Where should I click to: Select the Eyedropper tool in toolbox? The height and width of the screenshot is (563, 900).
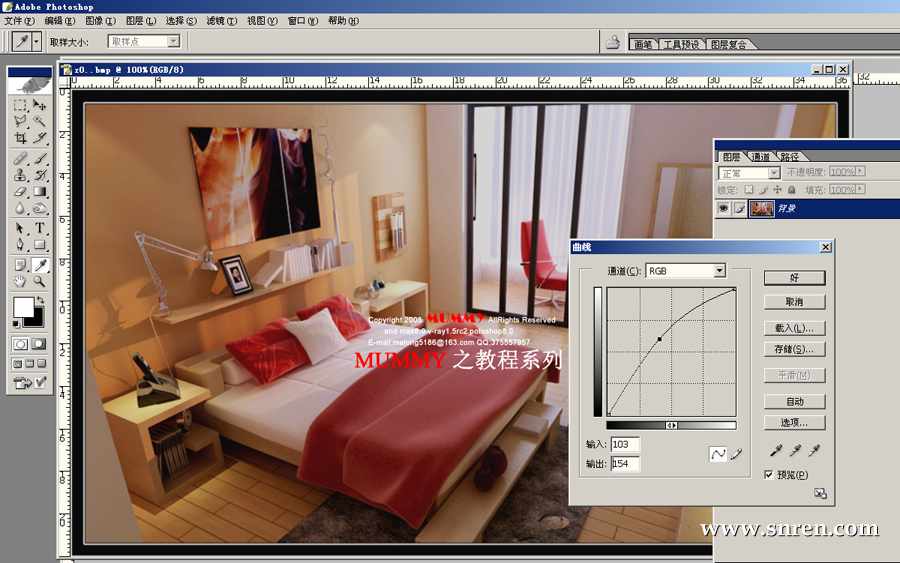tap(39, 265)
